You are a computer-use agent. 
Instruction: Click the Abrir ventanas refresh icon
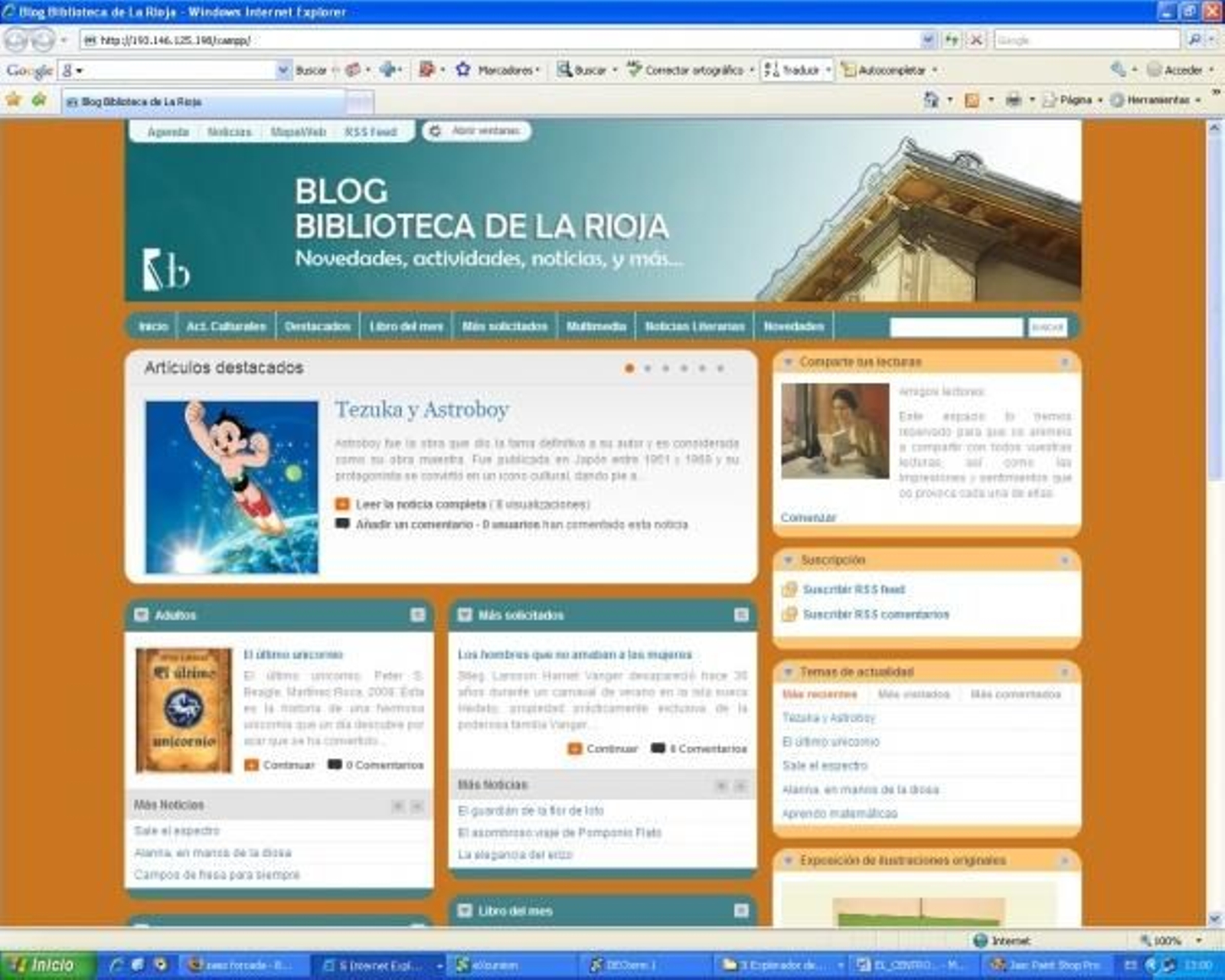click(434, 131)
